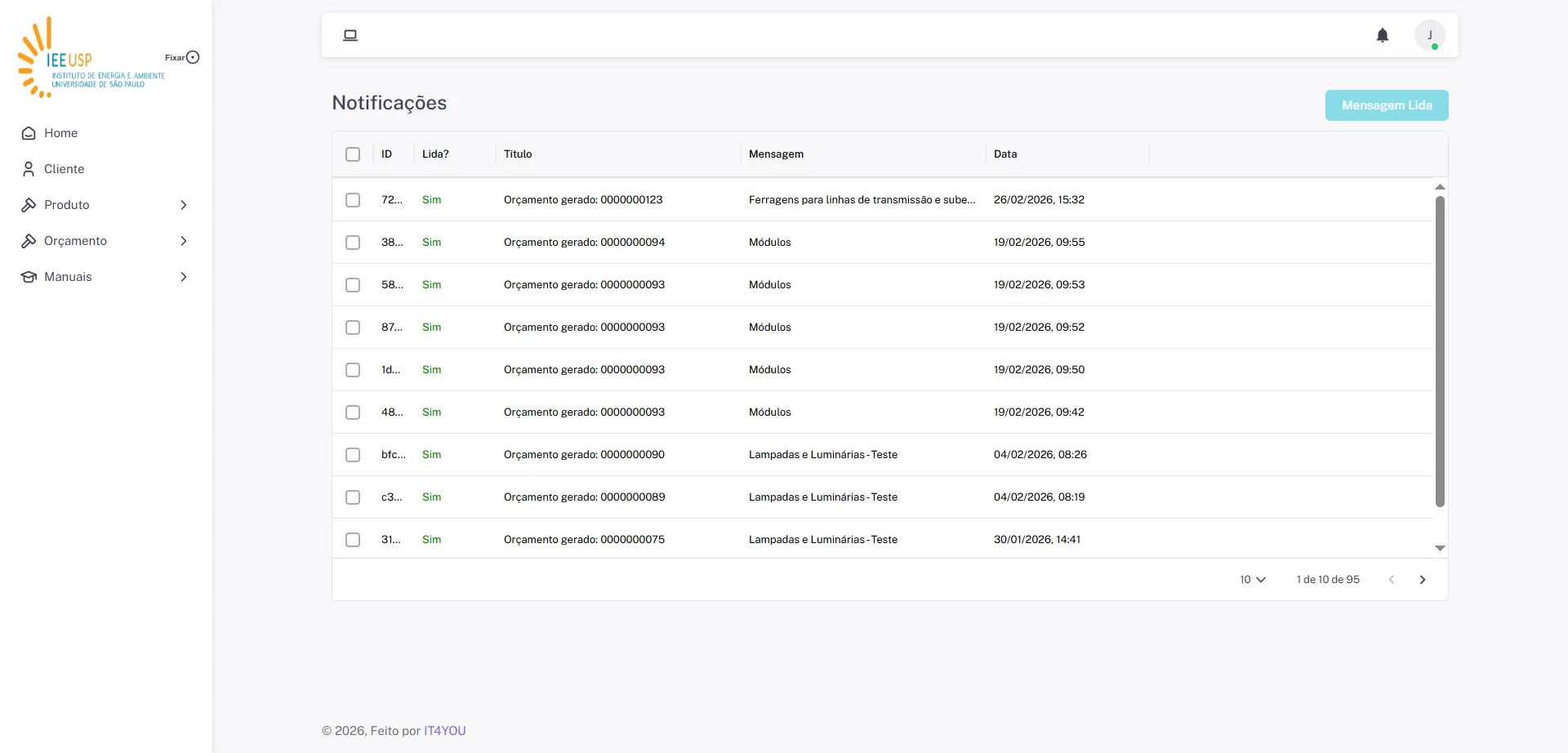1568x753 pixels.
Task: Click the Fixar pin sidebar toggle
Action: click(x=193, y=57)
